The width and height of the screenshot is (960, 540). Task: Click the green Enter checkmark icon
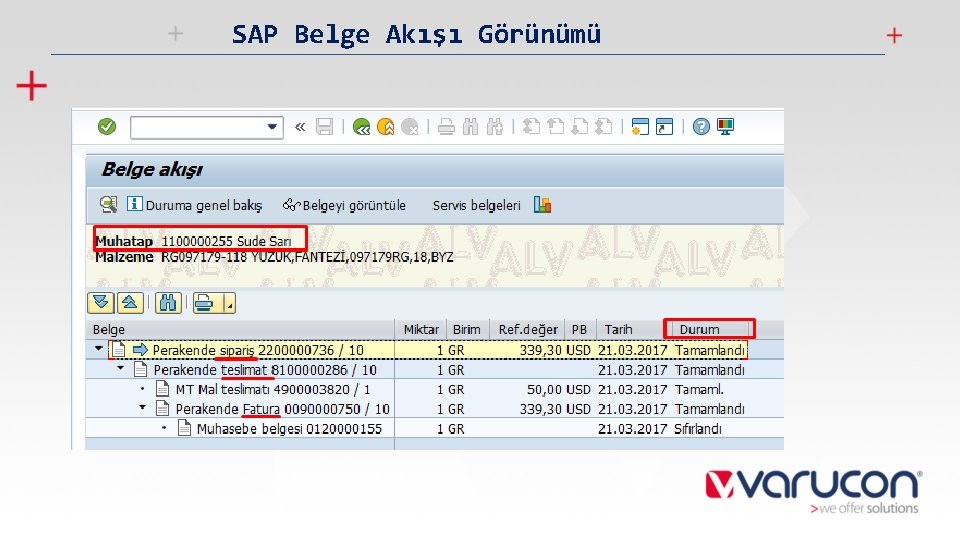[107, 127]
